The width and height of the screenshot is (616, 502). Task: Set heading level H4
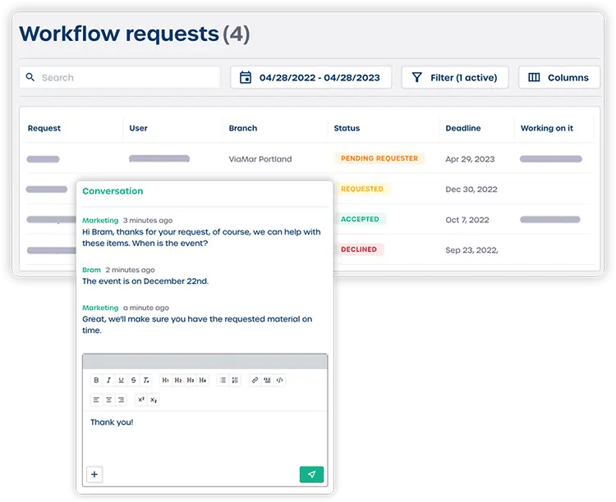tap(203, 380)
